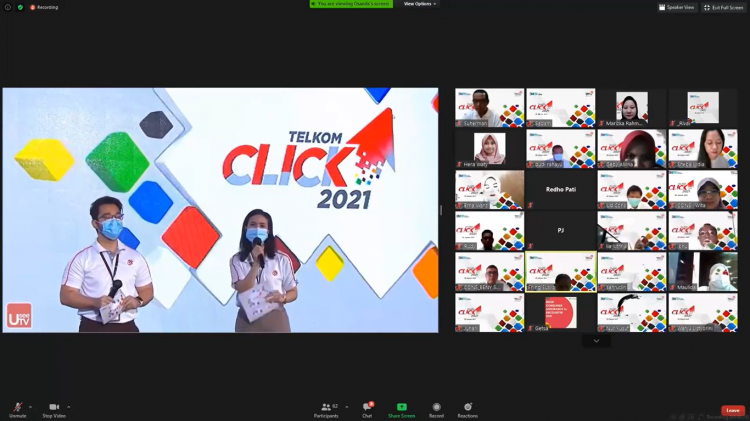Open the View Options dropdown
This screenshot has height=421, width=750.
coord(419,4)
